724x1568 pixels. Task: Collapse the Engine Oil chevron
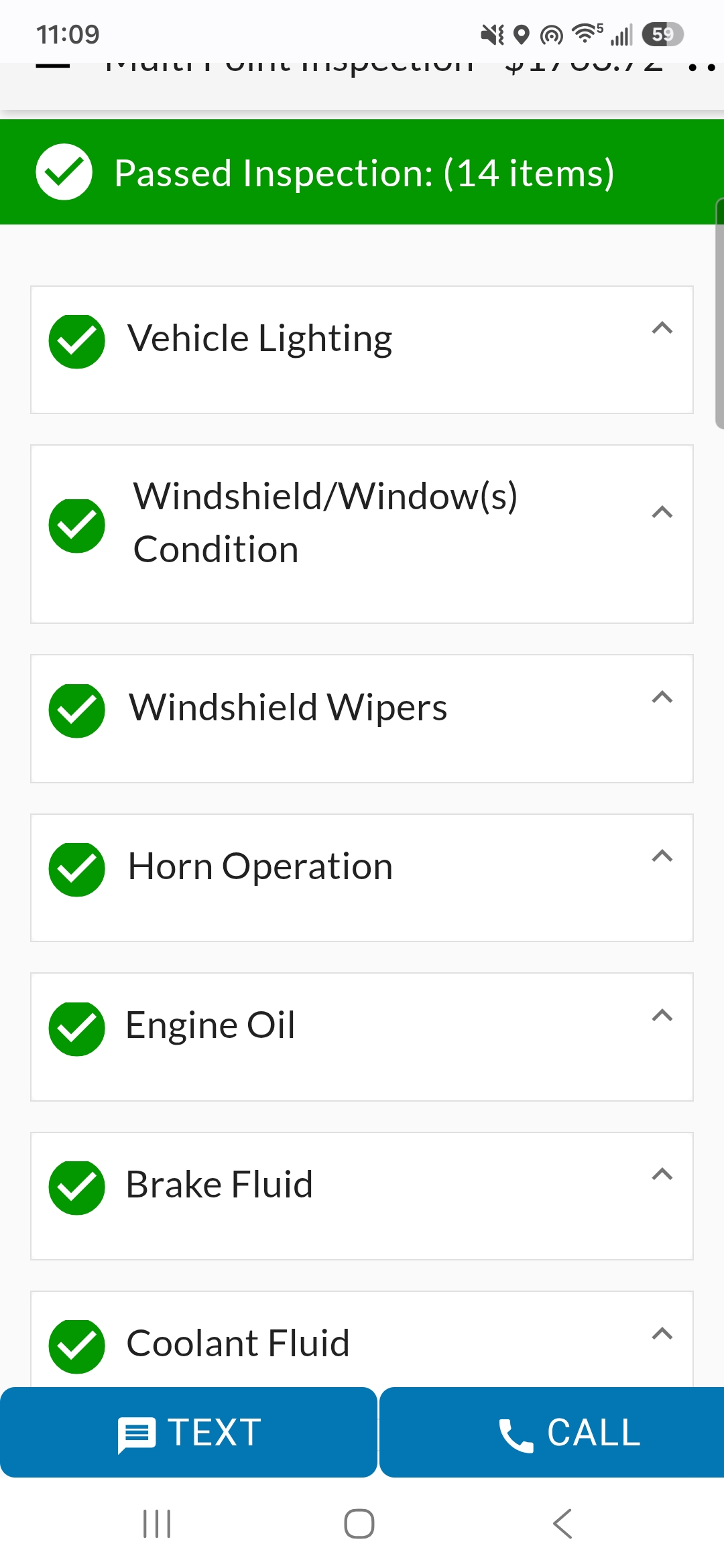662,1015
